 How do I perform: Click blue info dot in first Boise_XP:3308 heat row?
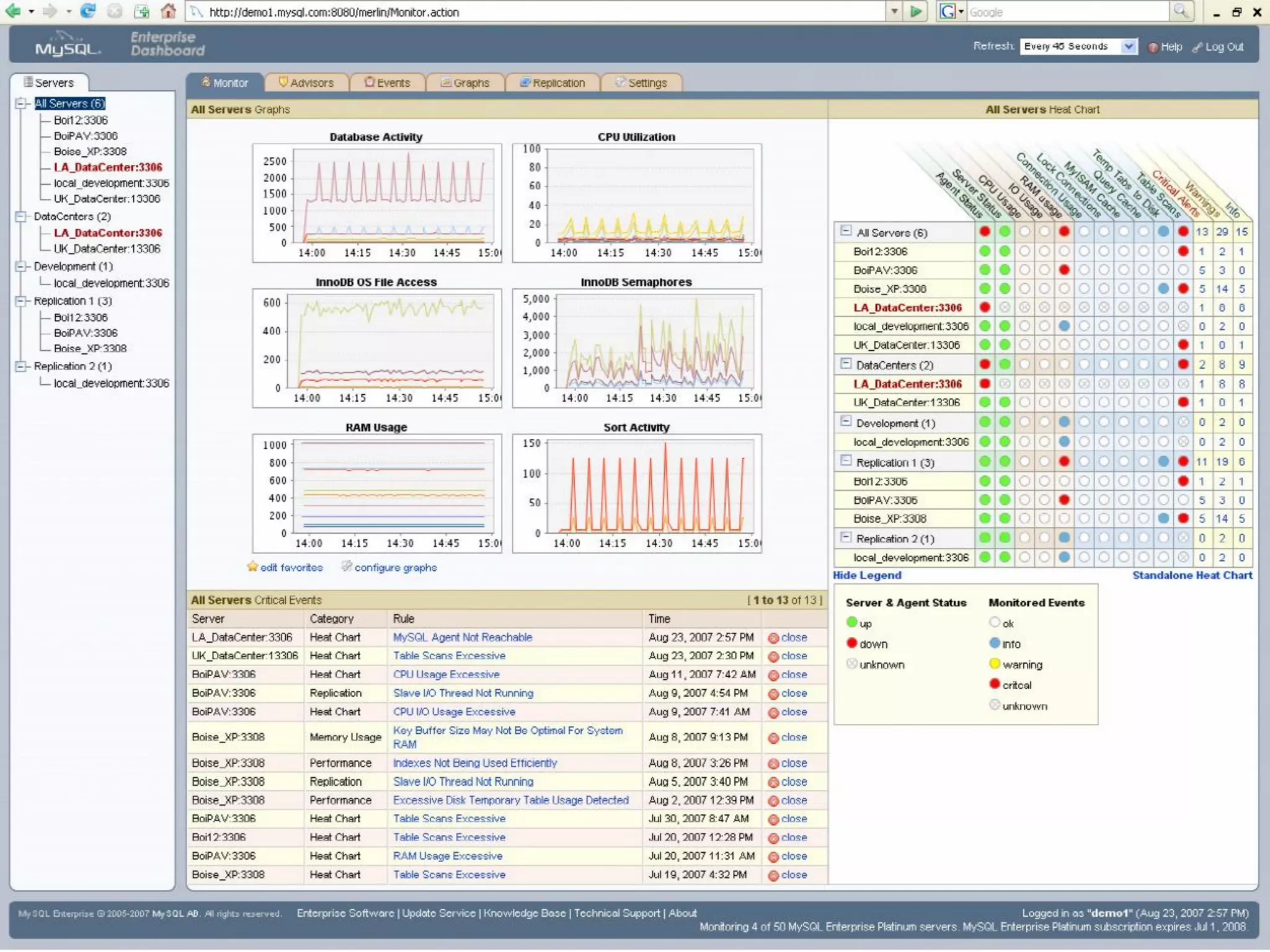click(1163, 289)
